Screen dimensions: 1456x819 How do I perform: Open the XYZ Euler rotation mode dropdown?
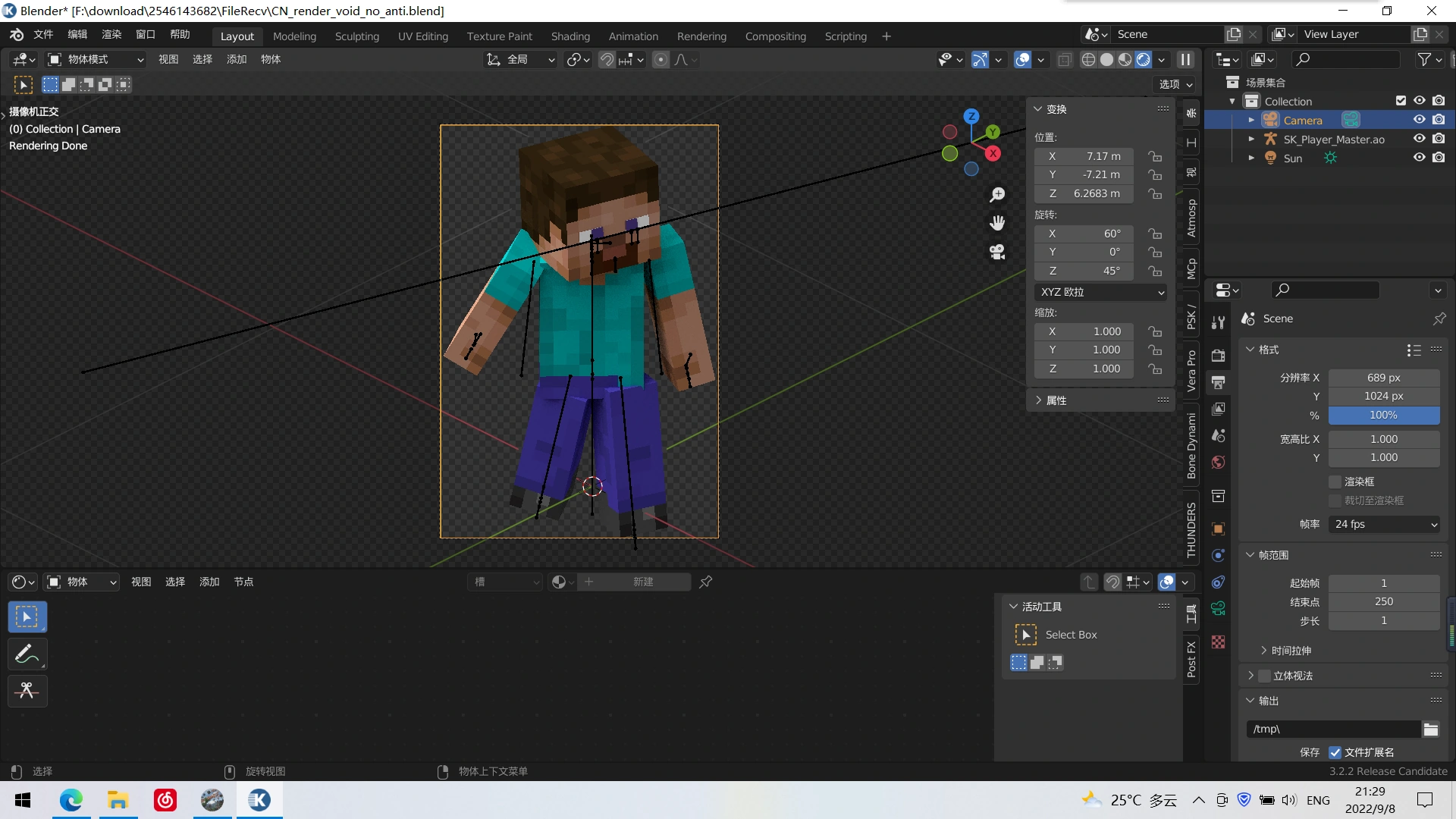click(1100, 292)
